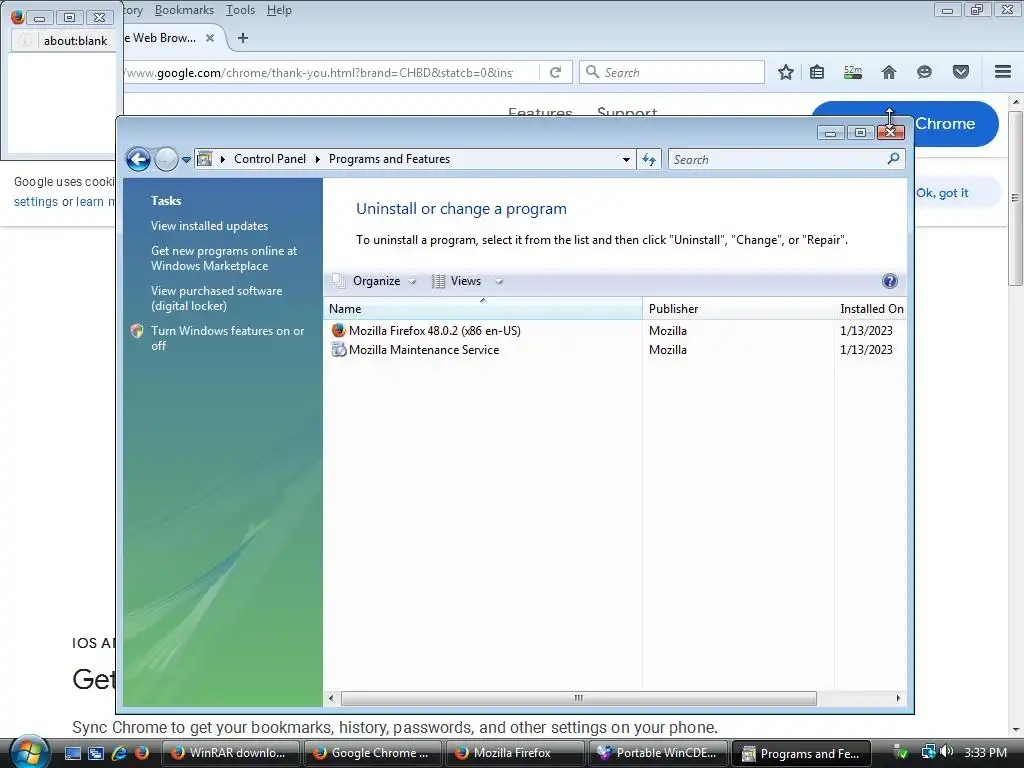Click the Forward arrow in Programs and Features
The height and width of the screenshot is (768, 1024).
pyautogui.click(x=166, y=159)
